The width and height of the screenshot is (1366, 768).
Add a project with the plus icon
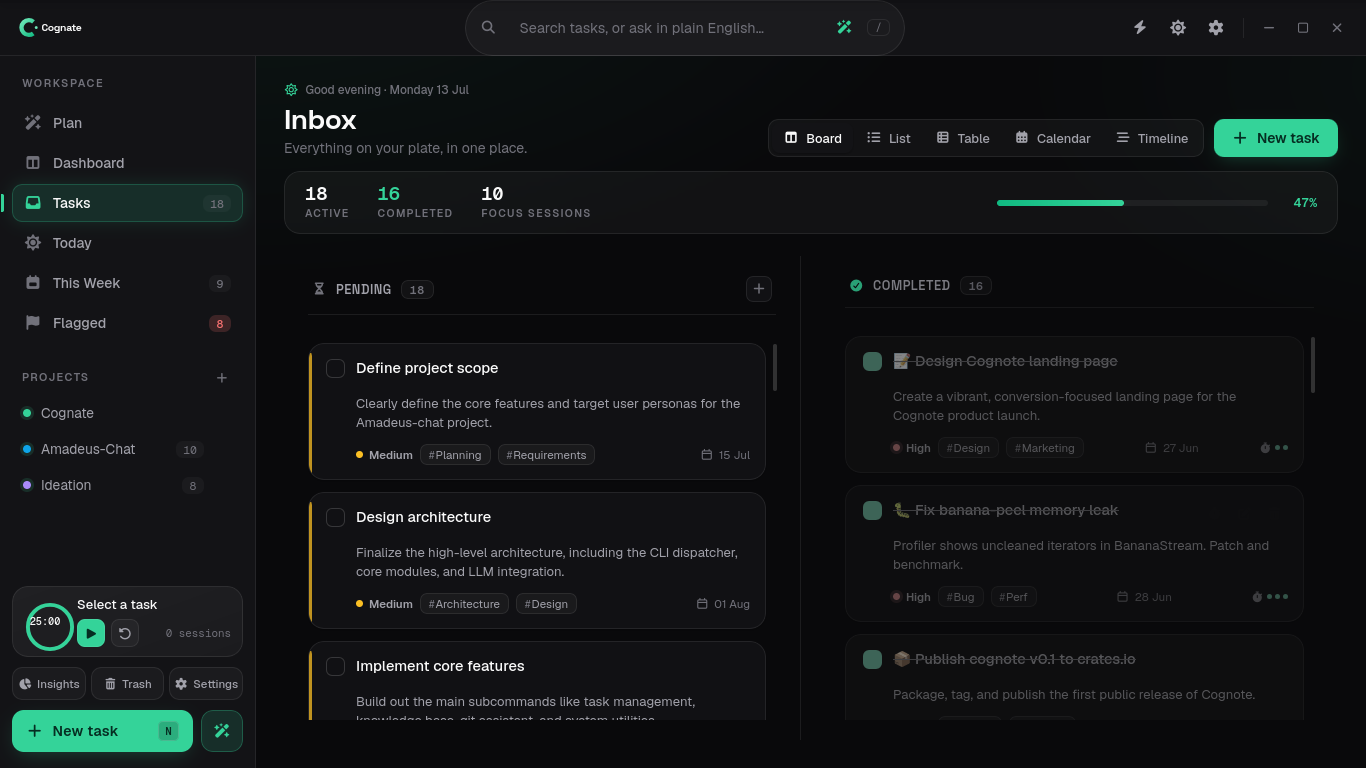pyautogui.click(x=222, y=377)
